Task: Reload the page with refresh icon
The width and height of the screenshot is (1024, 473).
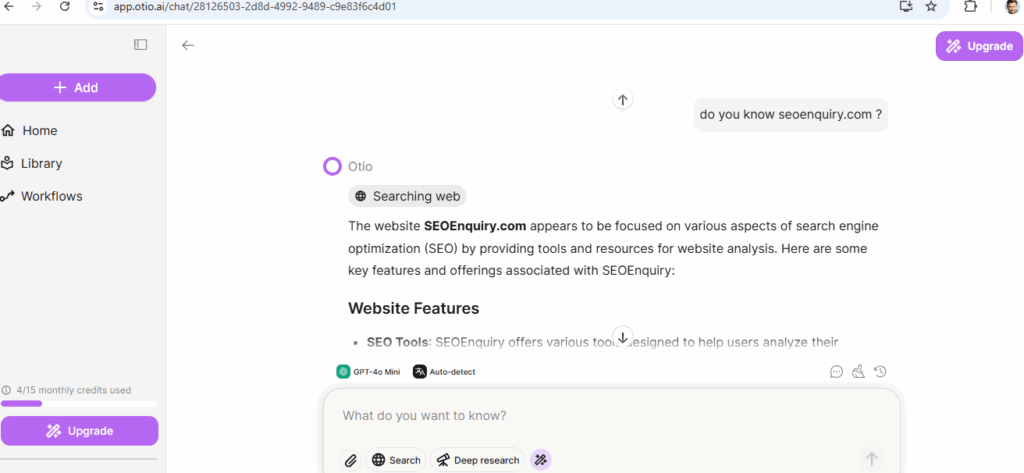Action: click(x=65, y=6)
